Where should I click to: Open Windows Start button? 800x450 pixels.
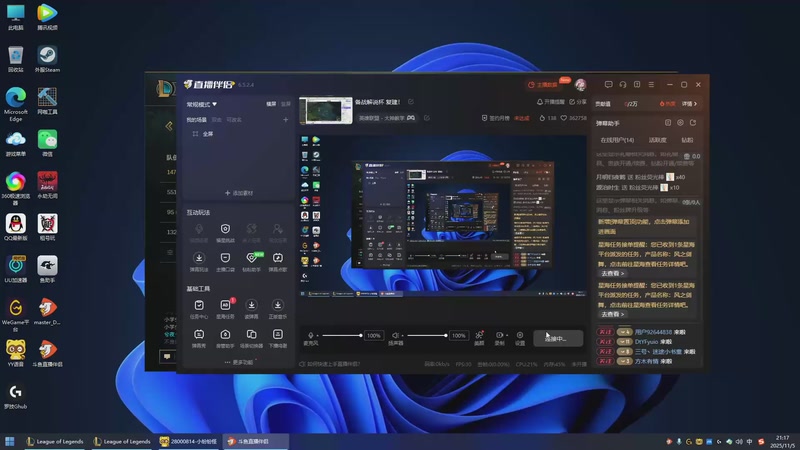pos(10,441)
